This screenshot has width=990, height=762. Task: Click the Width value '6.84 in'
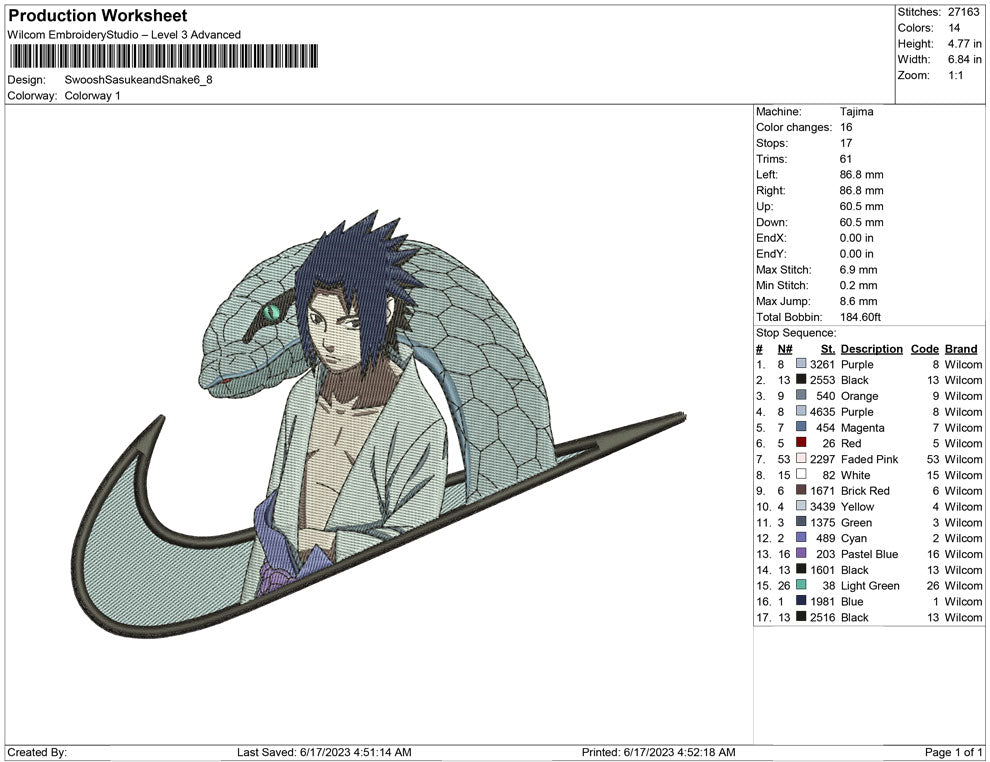[965, 59]
